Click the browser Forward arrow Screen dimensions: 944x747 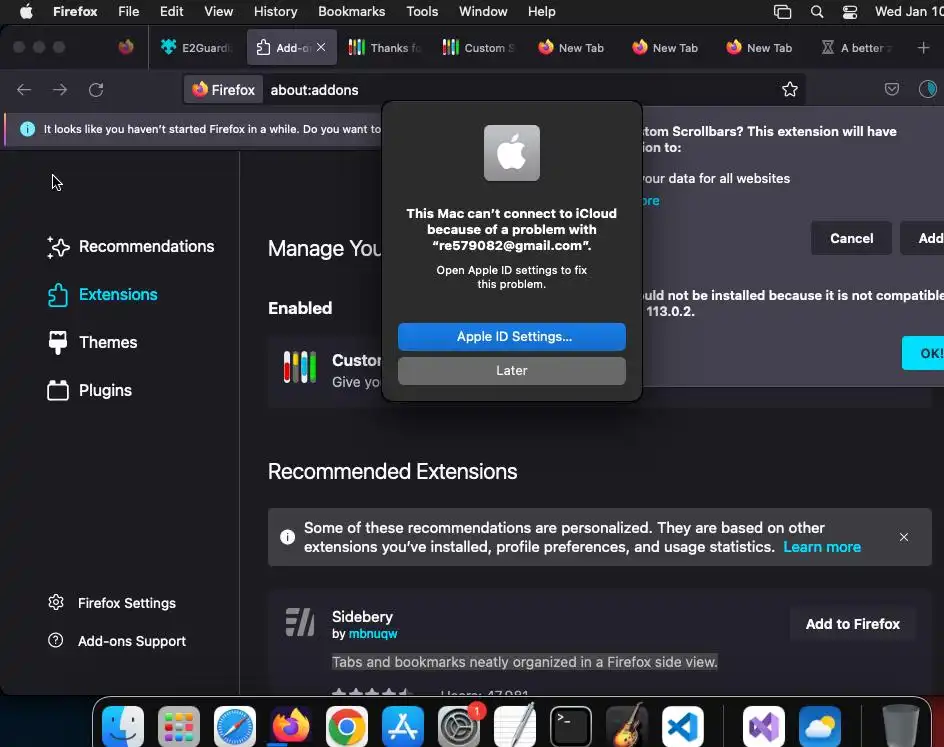[60, 90]
